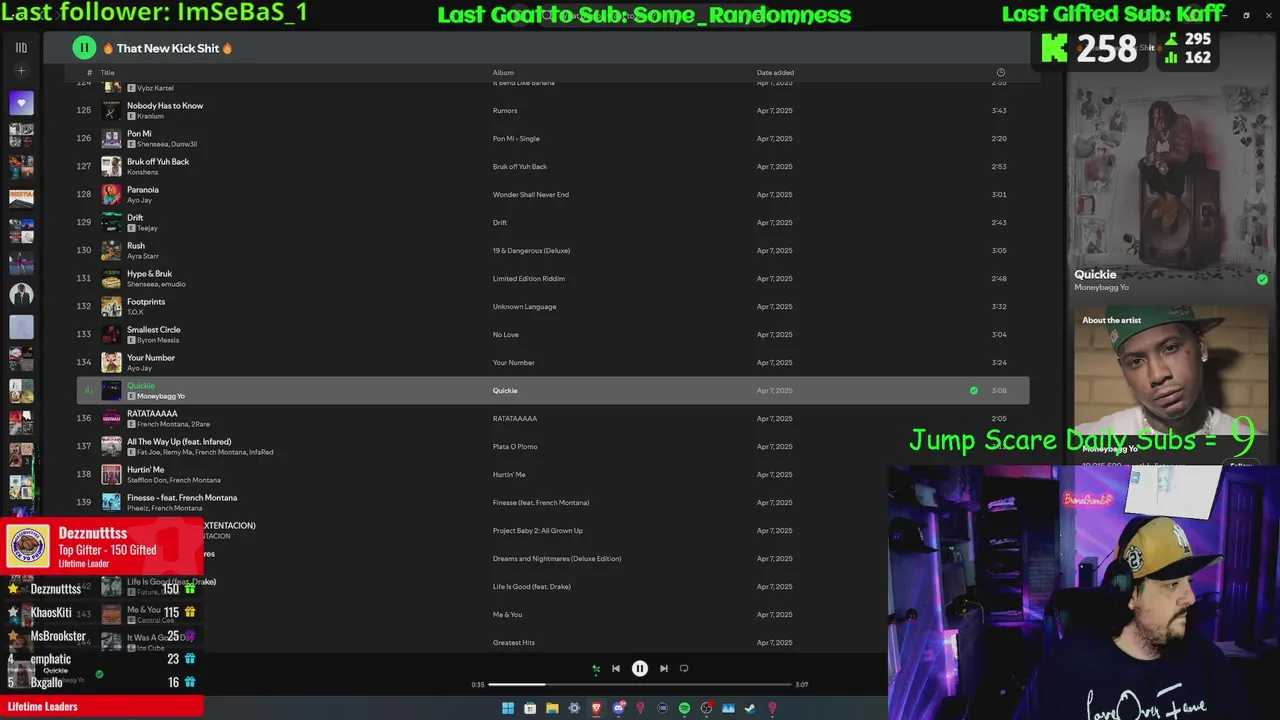Open Konshens artist link
1280x720 pixels.
tap(143, 172)
